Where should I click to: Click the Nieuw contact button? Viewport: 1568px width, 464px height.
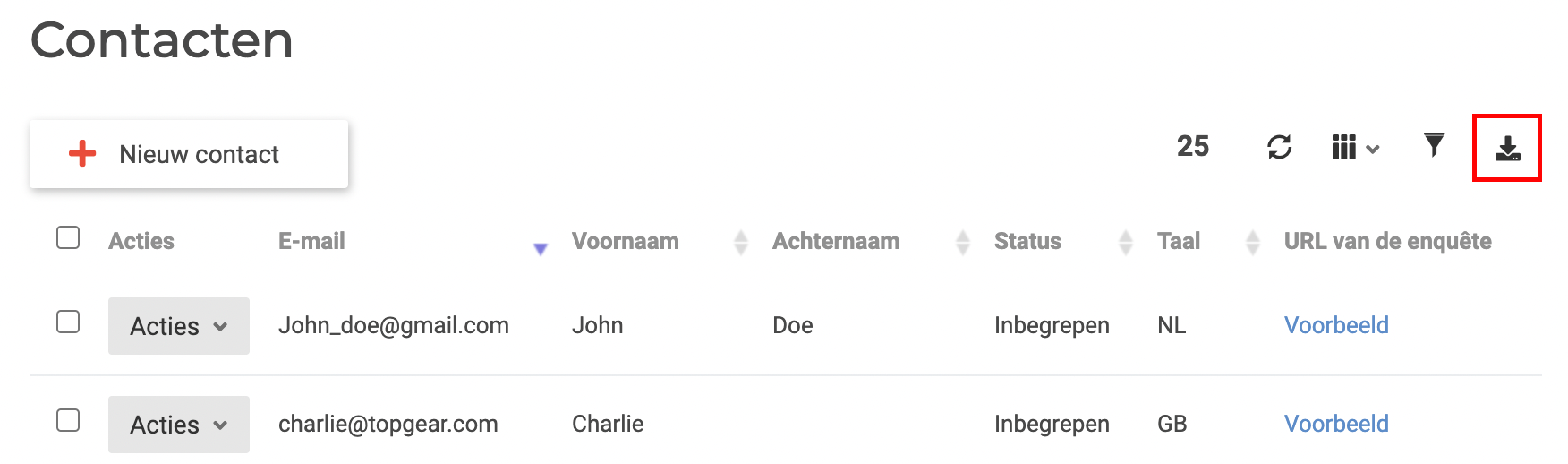[189, 154]
